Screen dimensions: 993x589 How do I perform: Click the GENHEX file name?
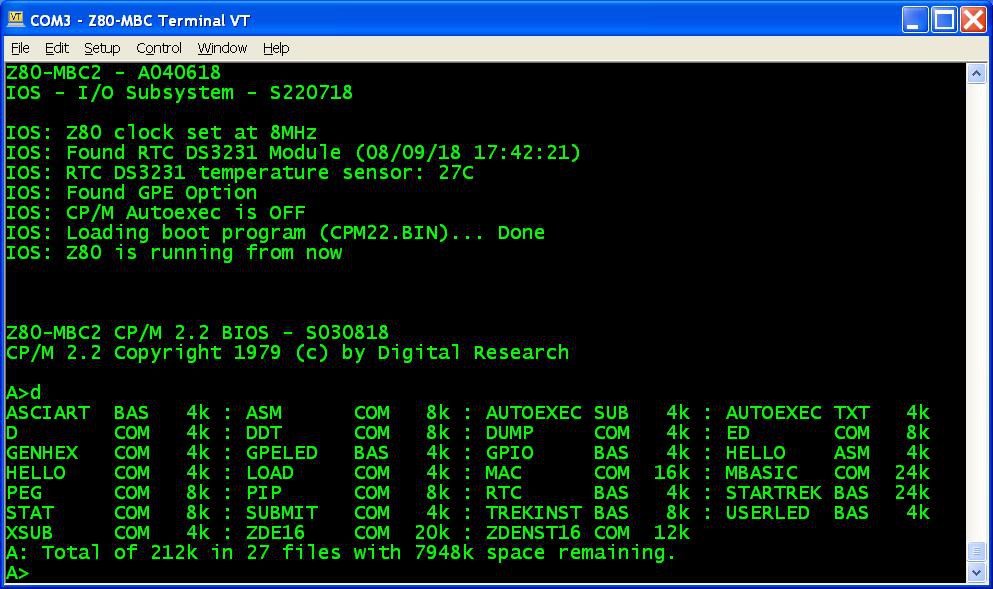coord(42,453)
